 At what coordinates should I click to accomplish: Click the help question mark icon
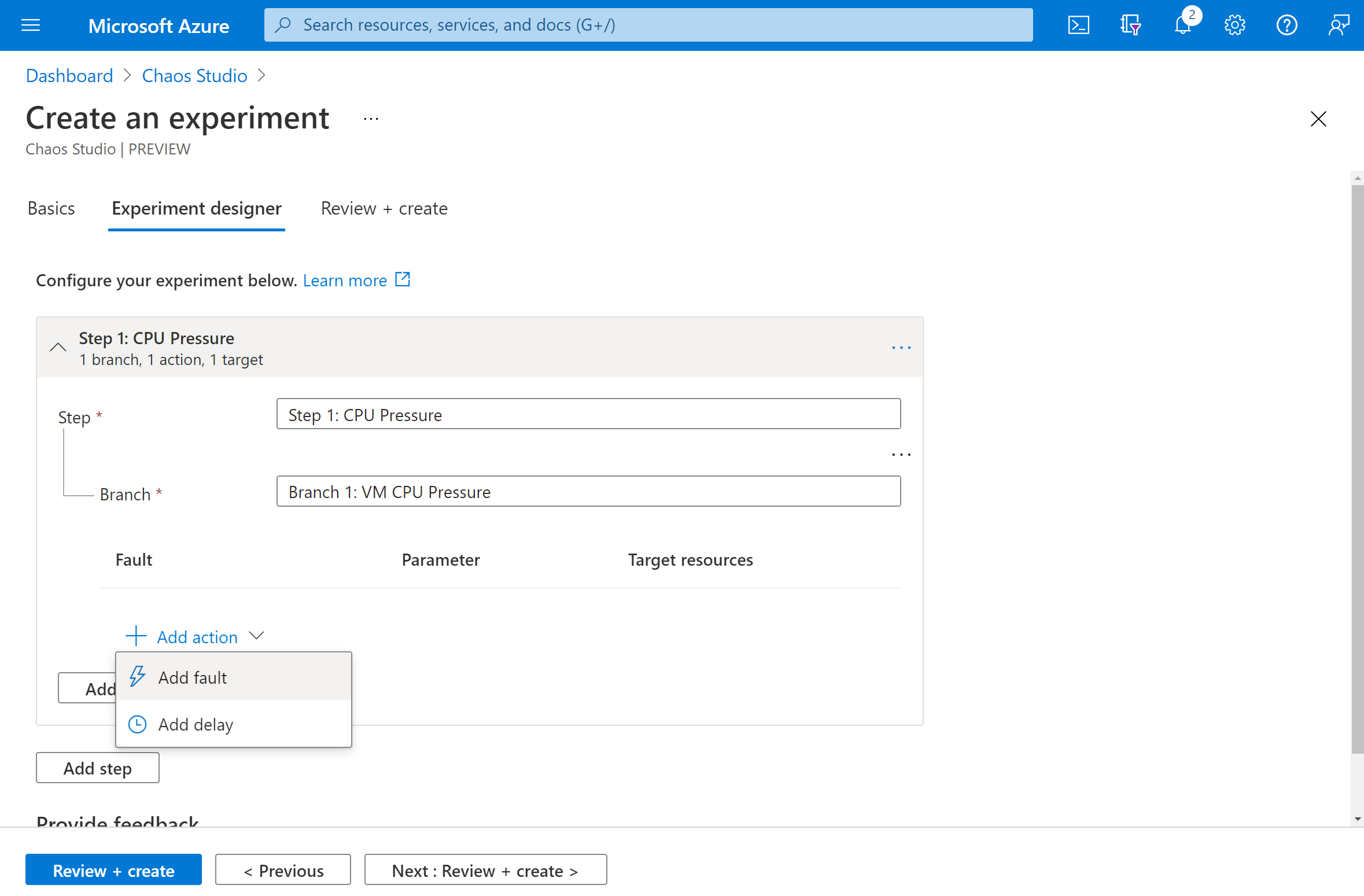[x=1286, y=25]
